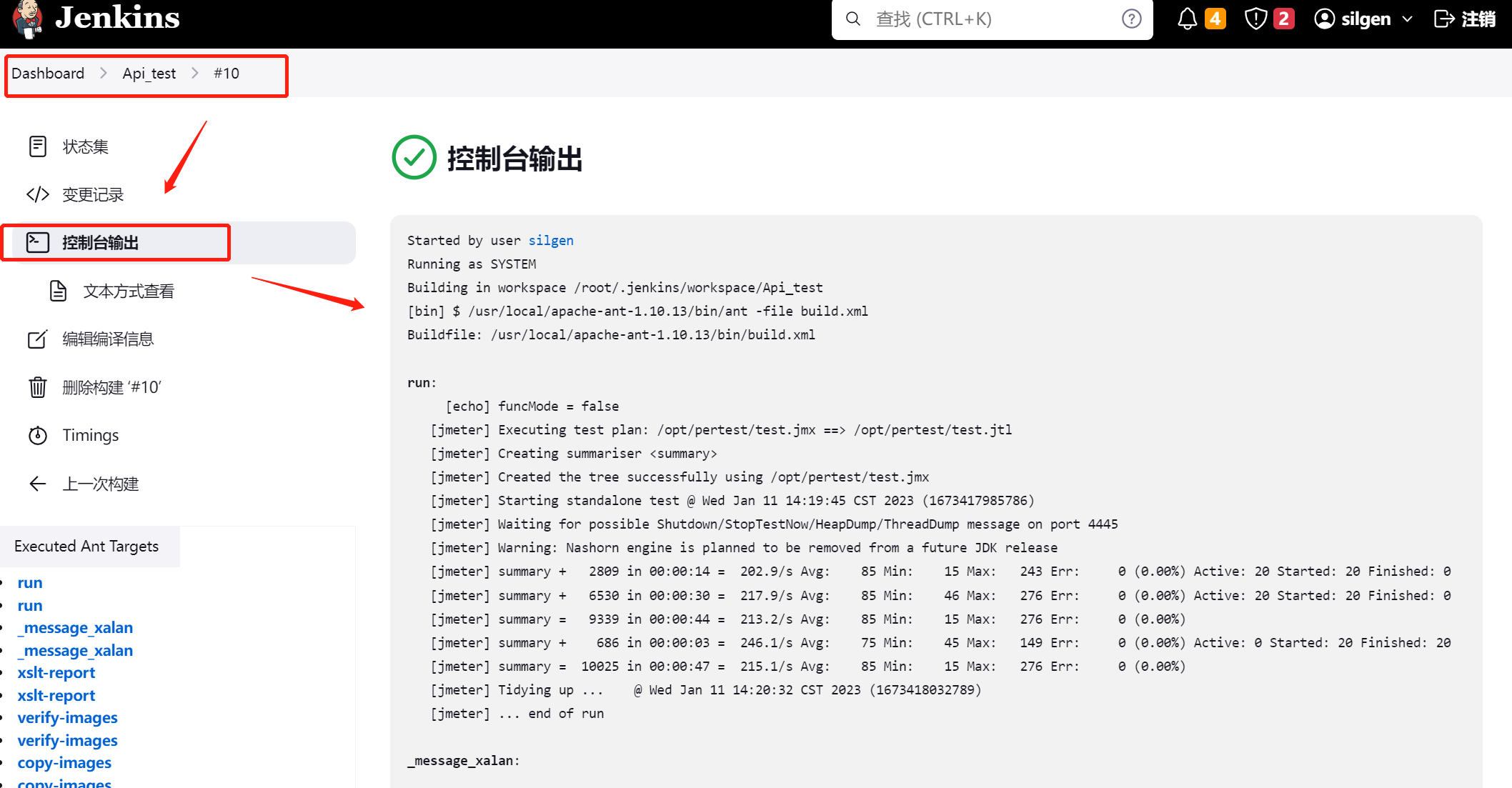The image size is (1512, 788).
Task: Select 控制台输出 in the sidebar
Action: pos(100,243)
